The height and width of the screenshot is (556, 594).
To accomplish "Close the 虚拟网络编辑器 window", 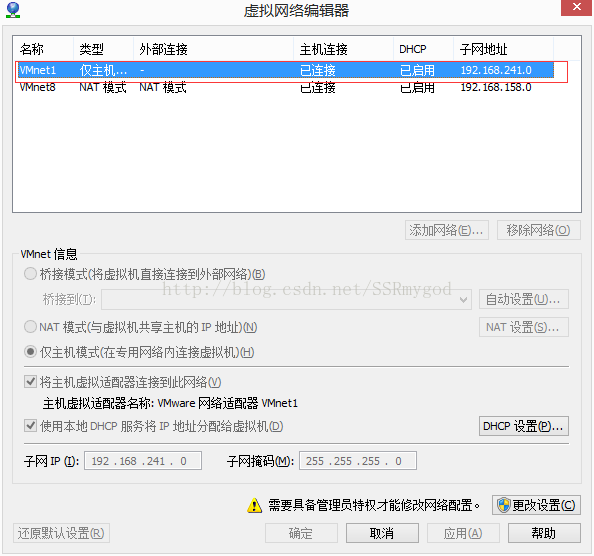I will pyautogui.click(x=576, y=7).
